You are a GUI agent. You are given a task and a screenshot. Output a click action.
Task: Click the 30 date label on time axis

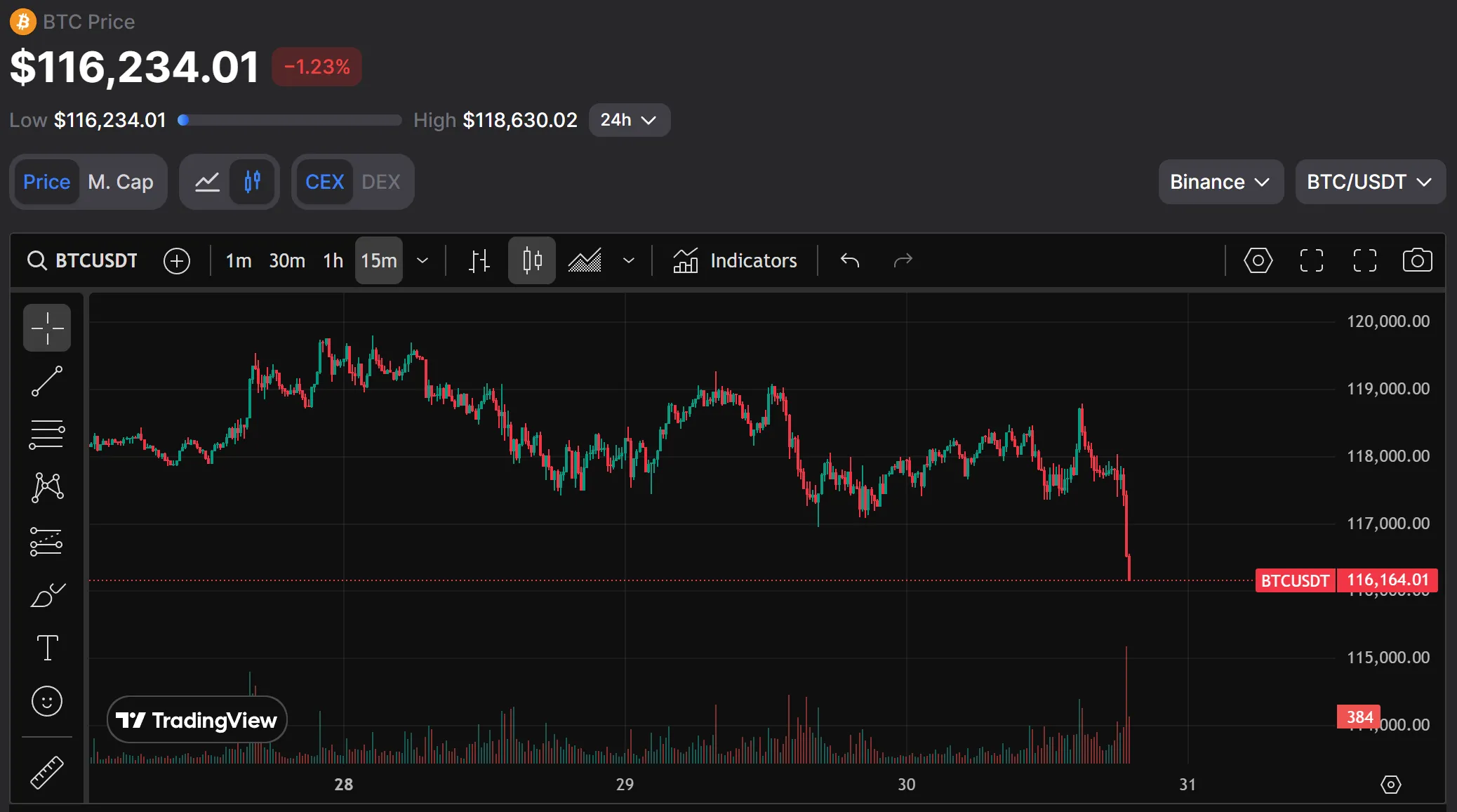click(907, 784)
